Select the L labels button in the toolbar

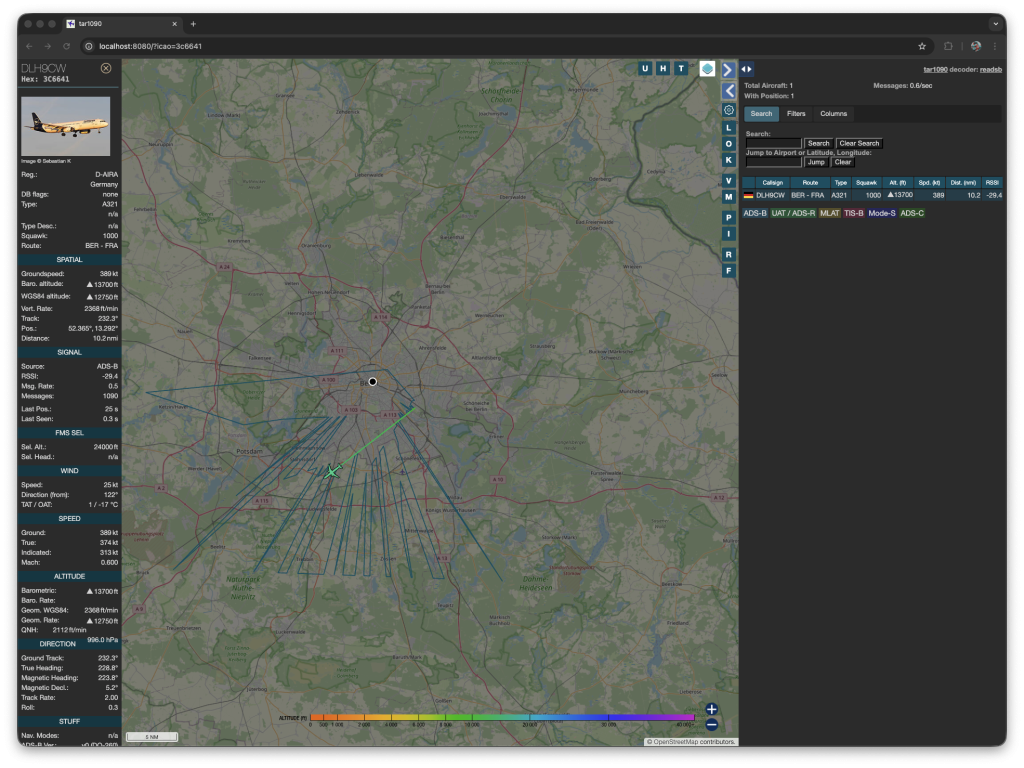point(728,126)
